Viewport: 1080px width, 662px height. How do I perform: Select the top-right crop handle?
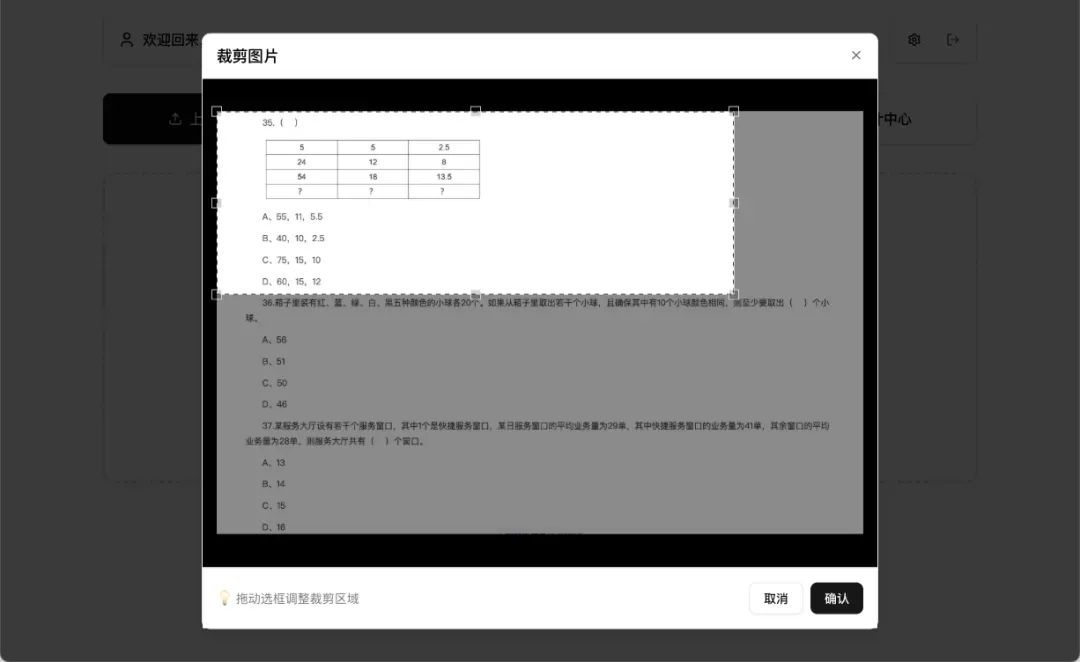click(x=734, y=111)
